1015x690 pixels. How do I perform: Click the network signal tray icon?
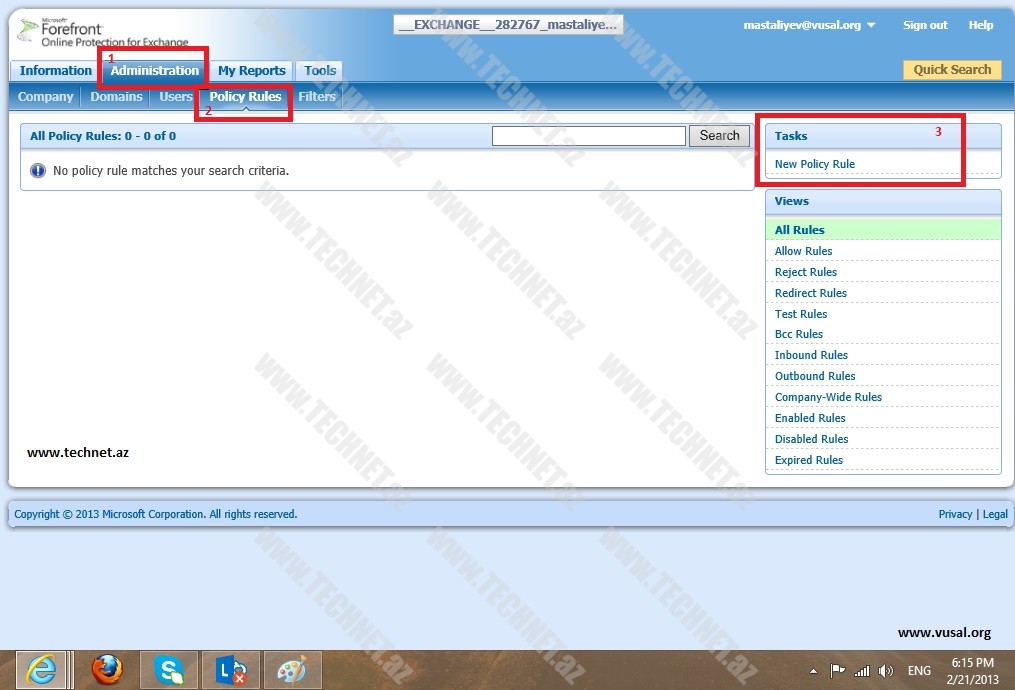tap(861, 671)
